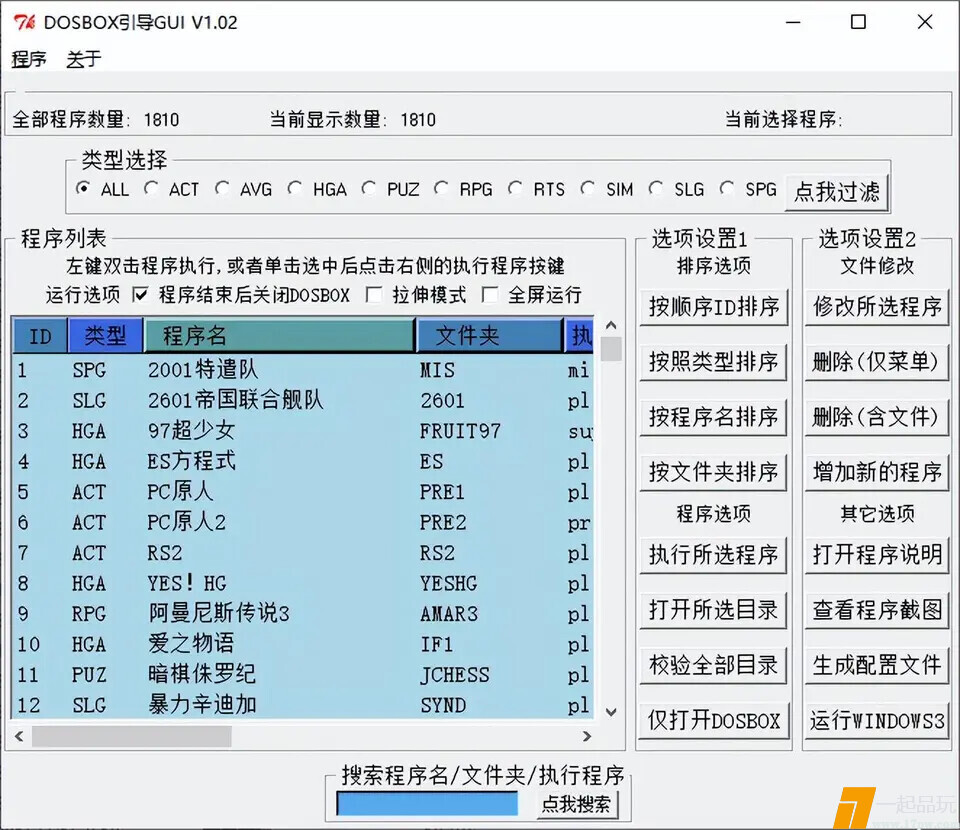Run Windows 3 with 运行WINDOWS3 button
The width and height of the screenshot is (960, 830).
point(877,719)
